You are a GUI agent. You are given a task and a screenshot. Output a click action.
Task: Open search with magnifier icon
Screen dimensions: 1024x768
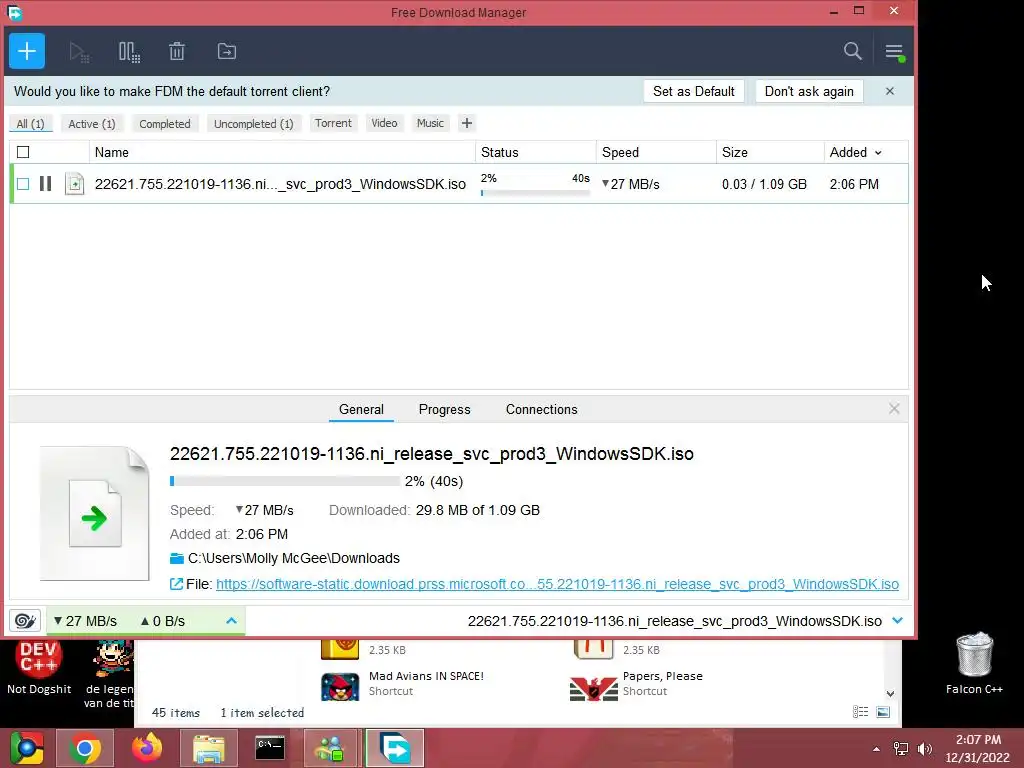(852, 51)
